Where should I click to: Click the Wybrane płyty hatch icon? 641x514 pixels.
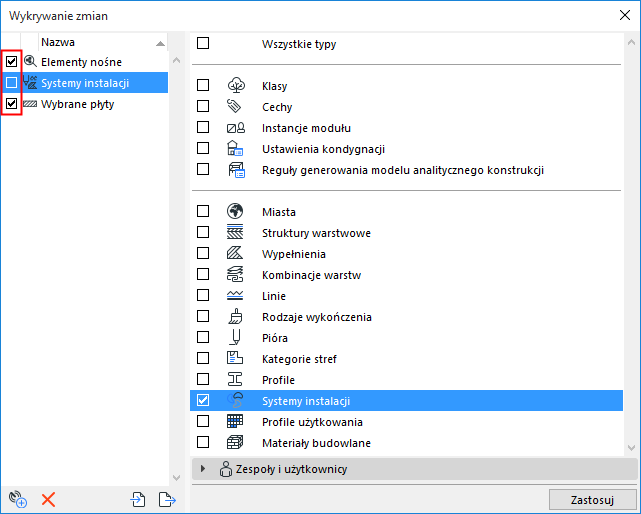point(30,104)
